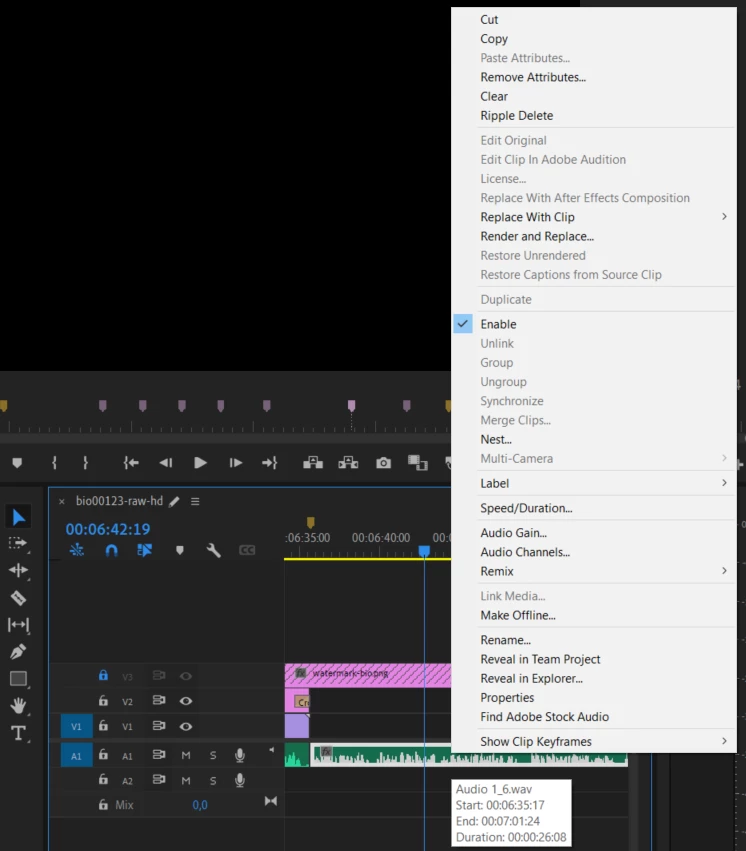
Task: Play the sequence in program monitor
Action: click(200, 463)
